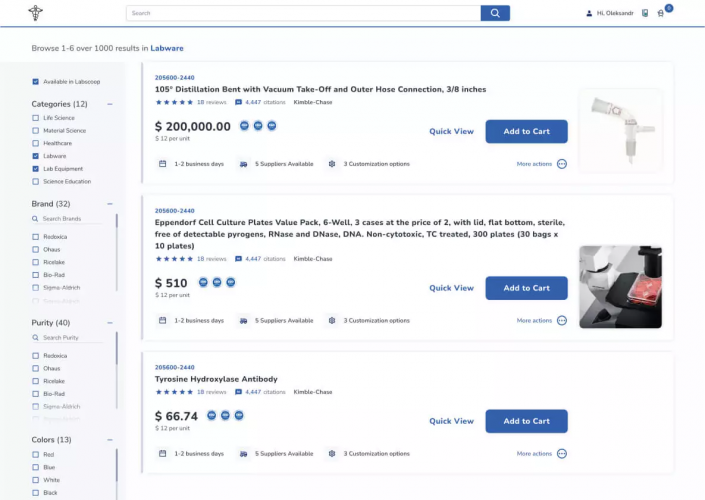Check the Healthcare category
This screenshot has height=500, width=705.
click(x=36, y=143)
